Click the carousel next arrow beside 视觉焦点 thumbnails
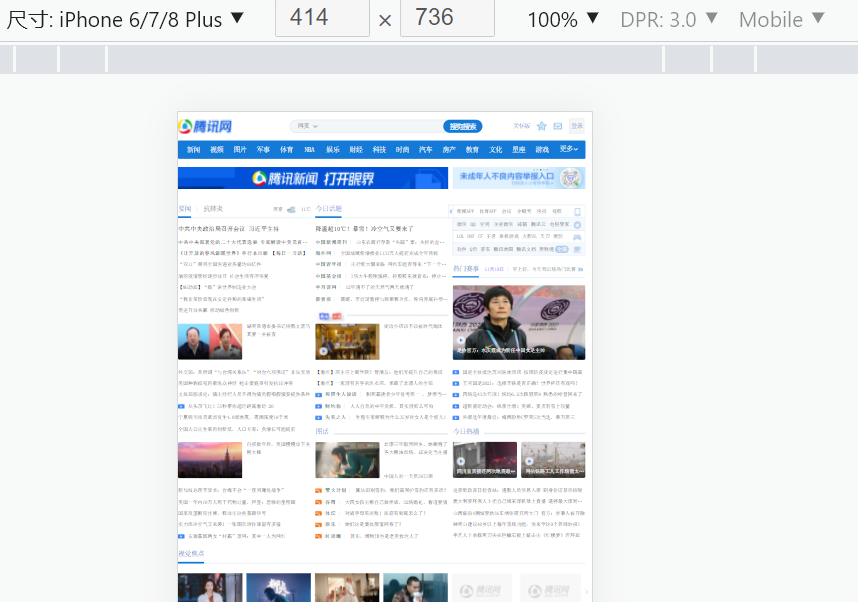 (x=586, y=592)
